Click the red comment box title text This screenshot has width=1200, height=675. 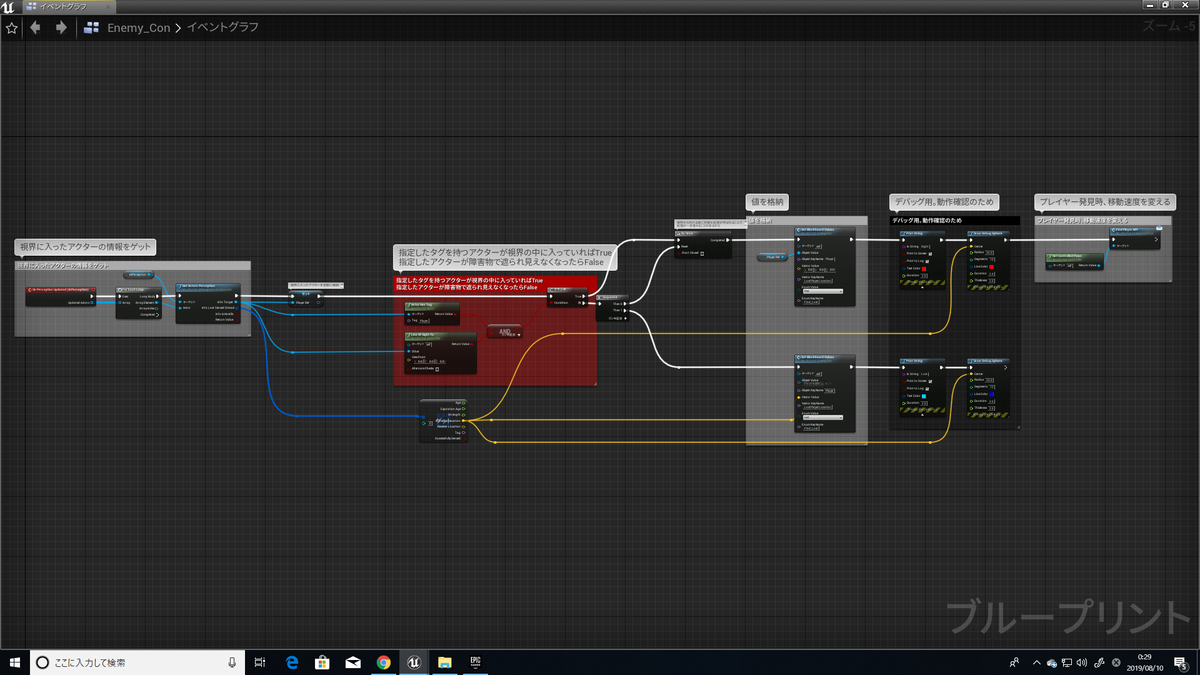pyautogui.click(x=470, y=283)
